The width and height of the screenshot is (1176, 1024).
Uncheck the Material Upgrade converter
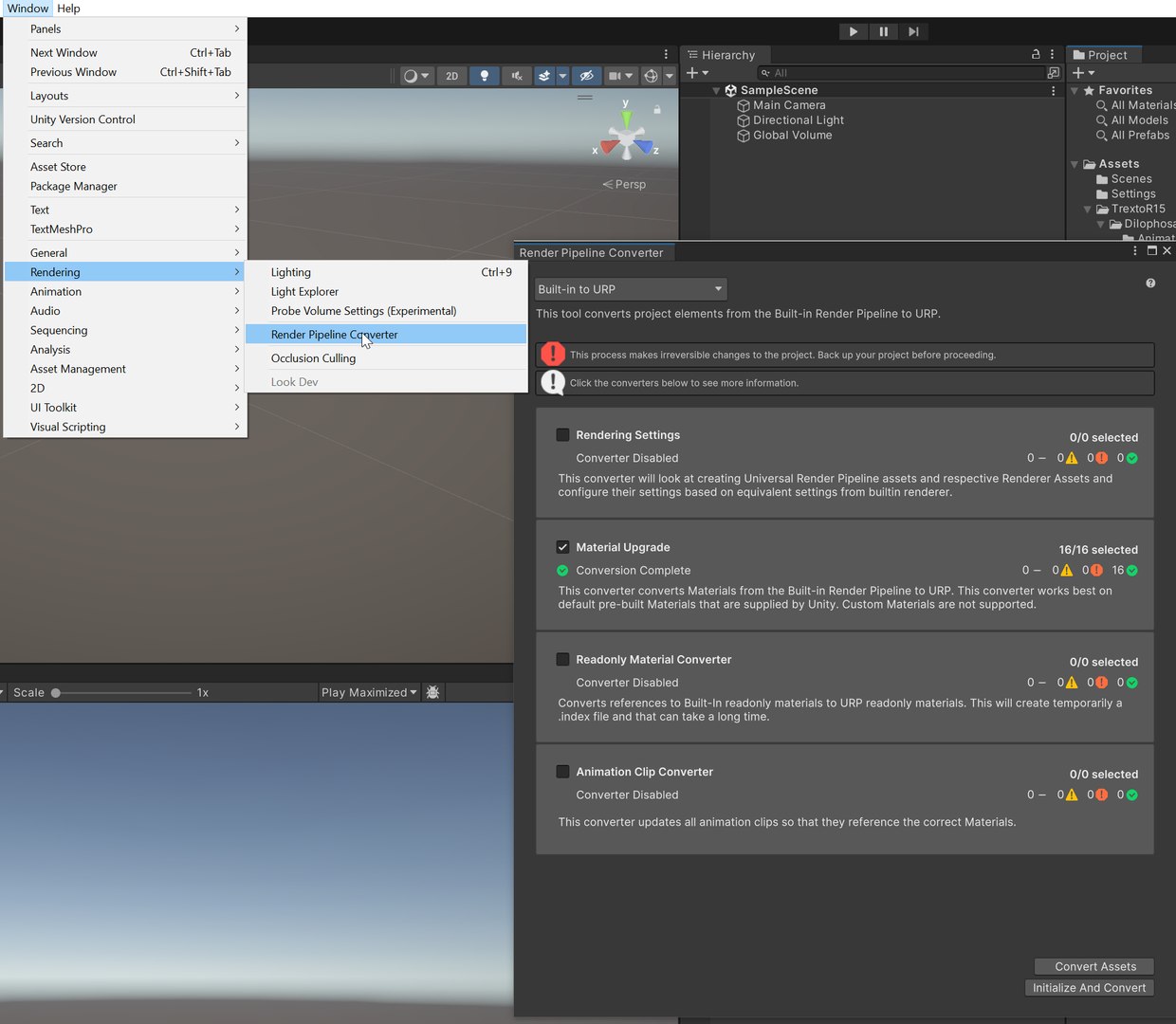pos(562,547)
